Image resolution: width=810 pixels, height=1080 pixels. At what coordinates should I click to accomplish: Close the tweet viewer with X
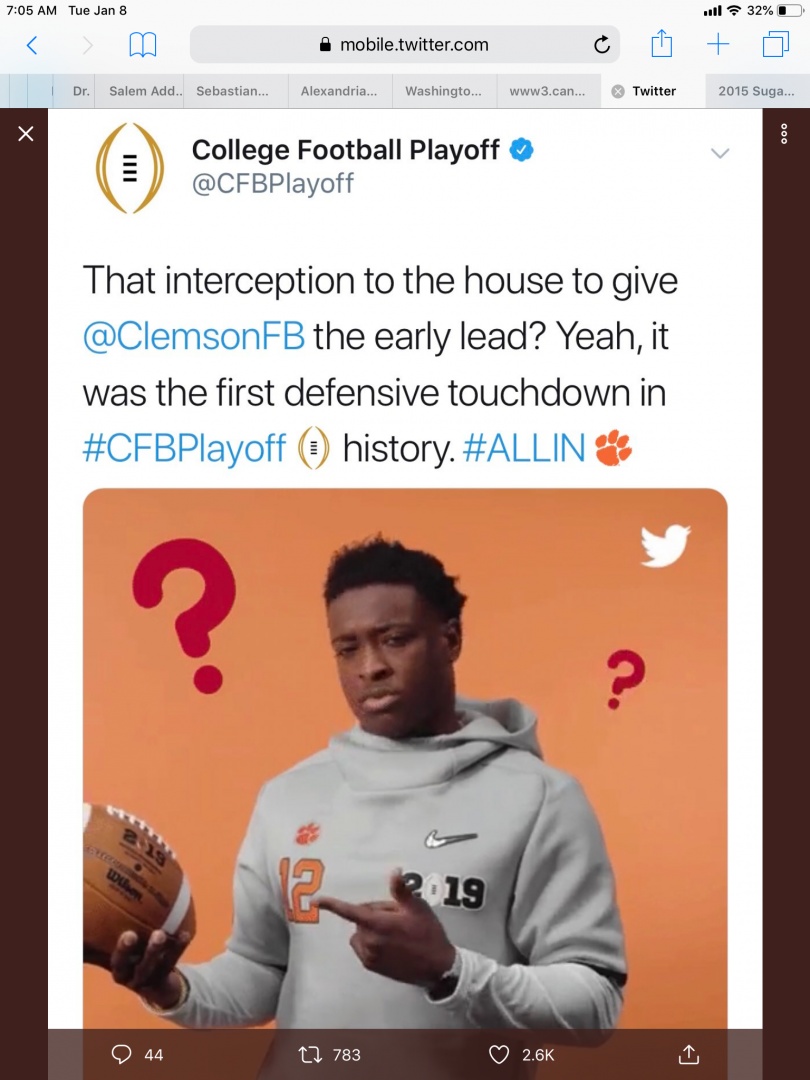tap(26, 134)
